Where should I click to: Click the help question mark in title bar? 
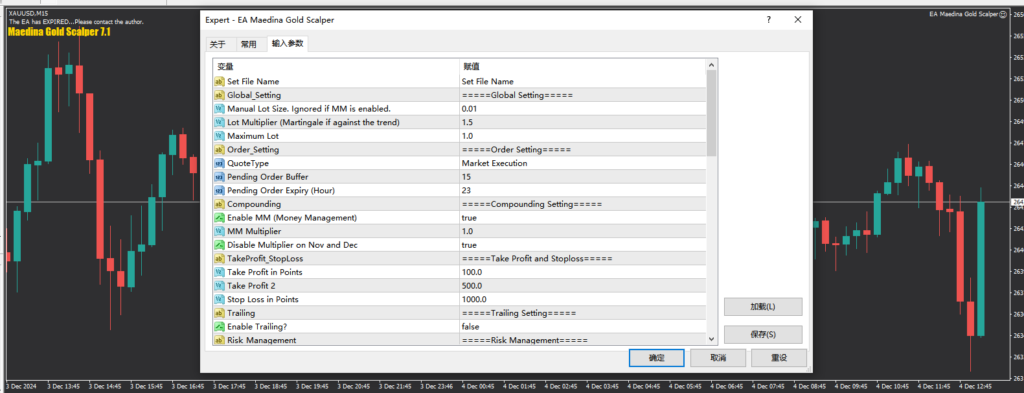[769, 20]
